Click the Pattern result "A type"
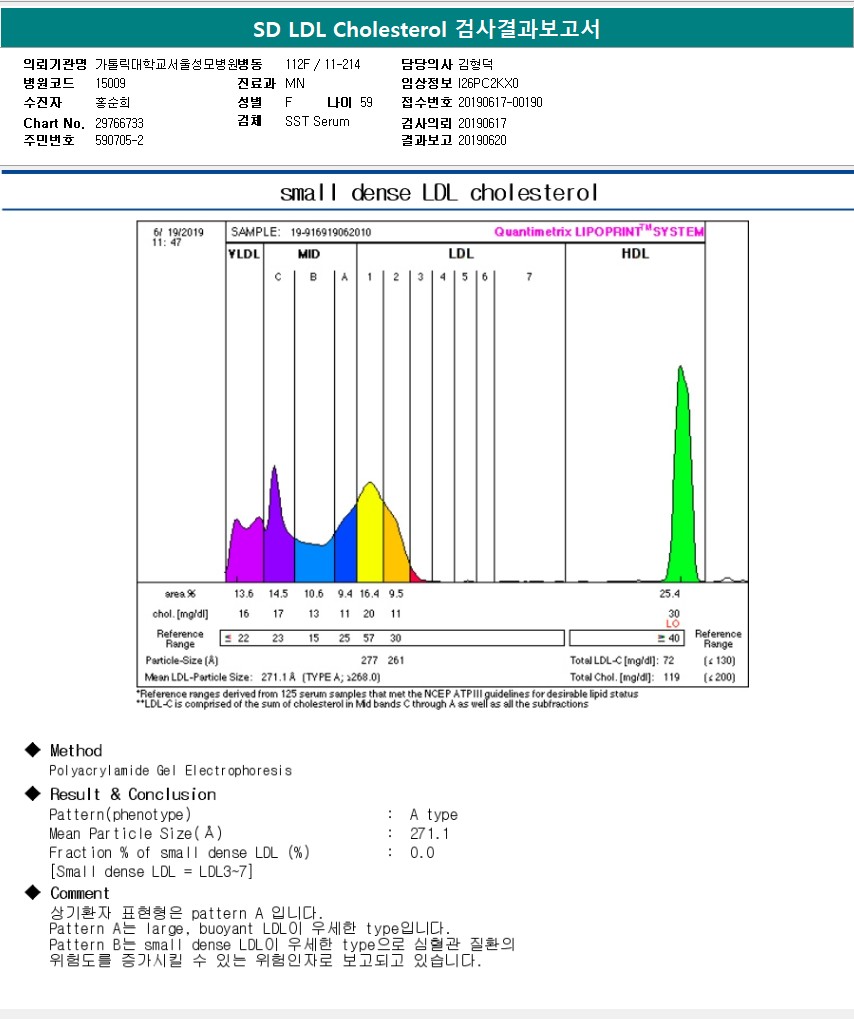Image resolution: width=854 pixels, height=1019 pixels. [433, 814]
